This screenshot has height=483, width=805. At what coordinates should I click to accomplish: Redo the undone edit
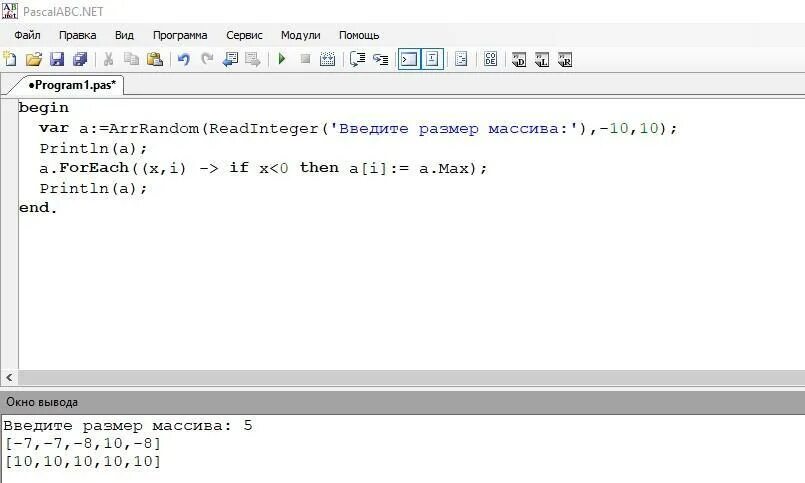click(x=207, y=59)
